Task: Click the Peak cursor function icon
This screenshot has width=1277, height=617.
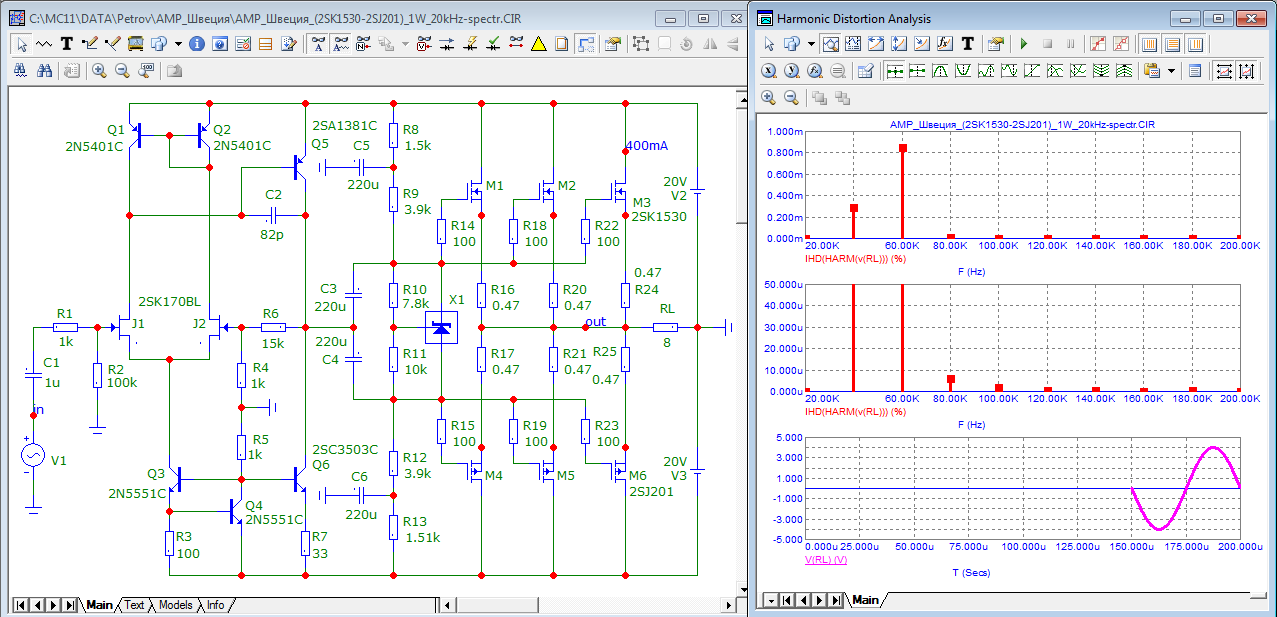Action: pos(940,71)
